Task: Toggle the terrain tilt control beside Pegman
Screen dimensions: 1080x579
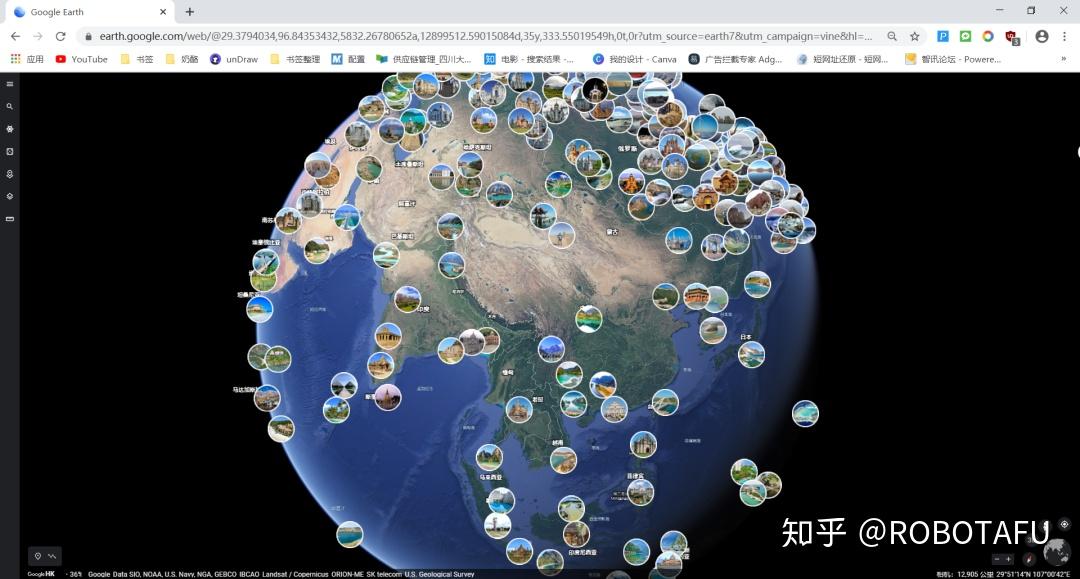Action: 53,555
